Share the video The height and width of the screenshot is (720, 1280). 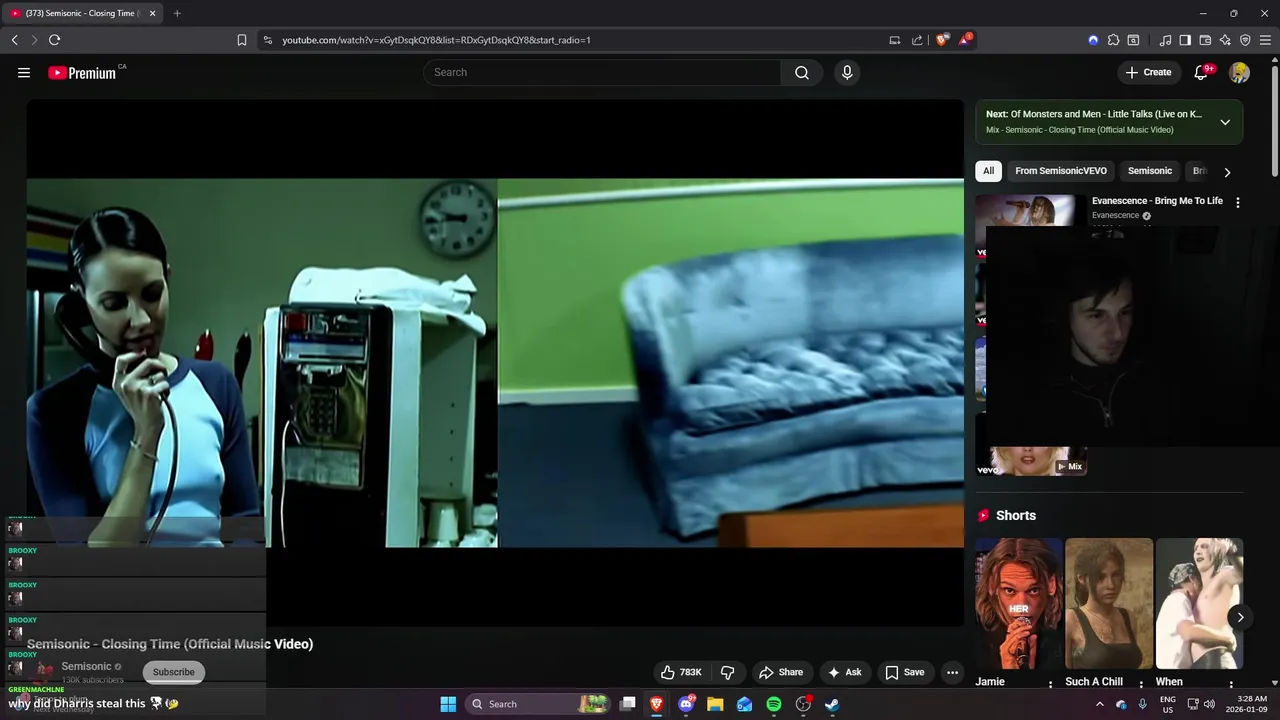[x=781, y=672]
